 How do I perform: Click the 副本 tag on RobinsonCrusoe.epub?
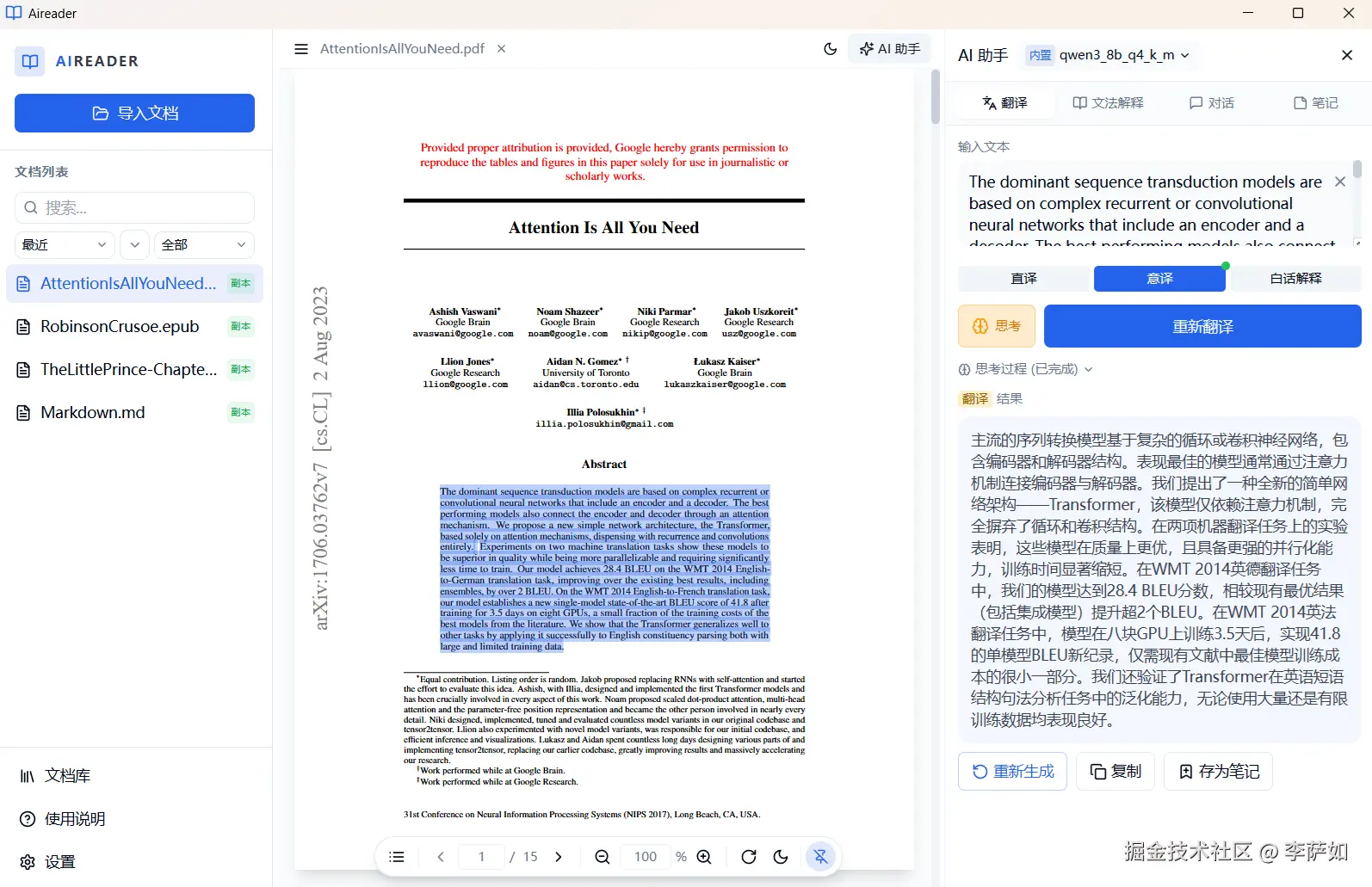(x=241, y=326)
